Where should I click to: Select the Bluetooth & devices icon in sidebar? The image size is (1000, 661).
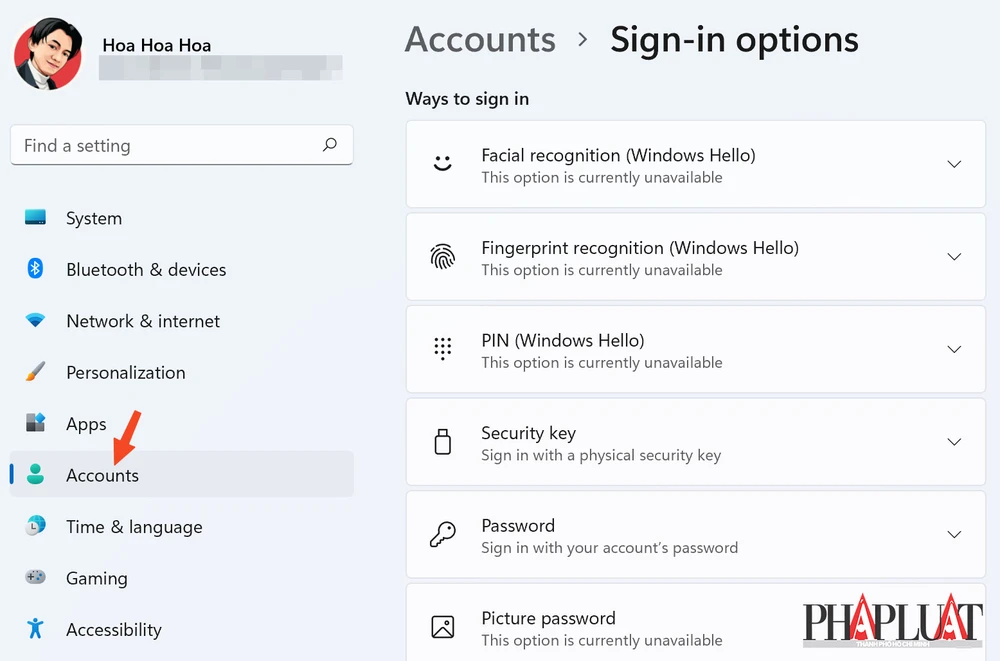(x=33, y=270)
